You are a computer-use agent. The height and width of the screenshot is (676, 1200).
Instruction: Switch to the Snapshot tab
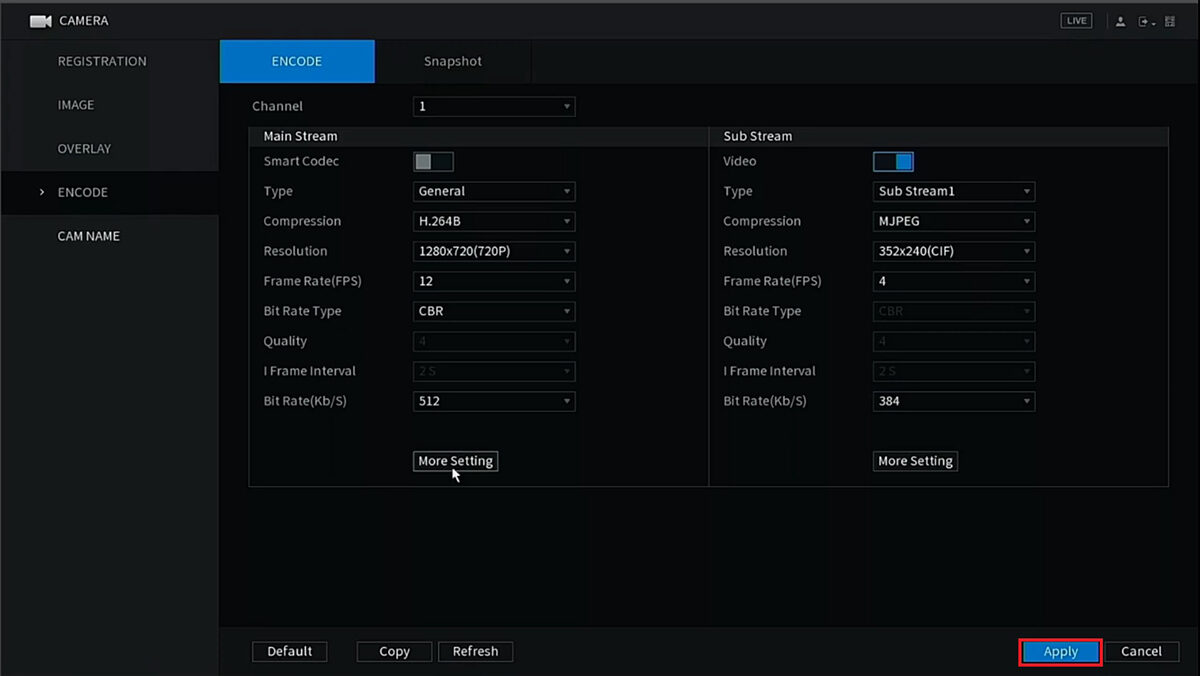pyautogui.click(x=453, y=61)
